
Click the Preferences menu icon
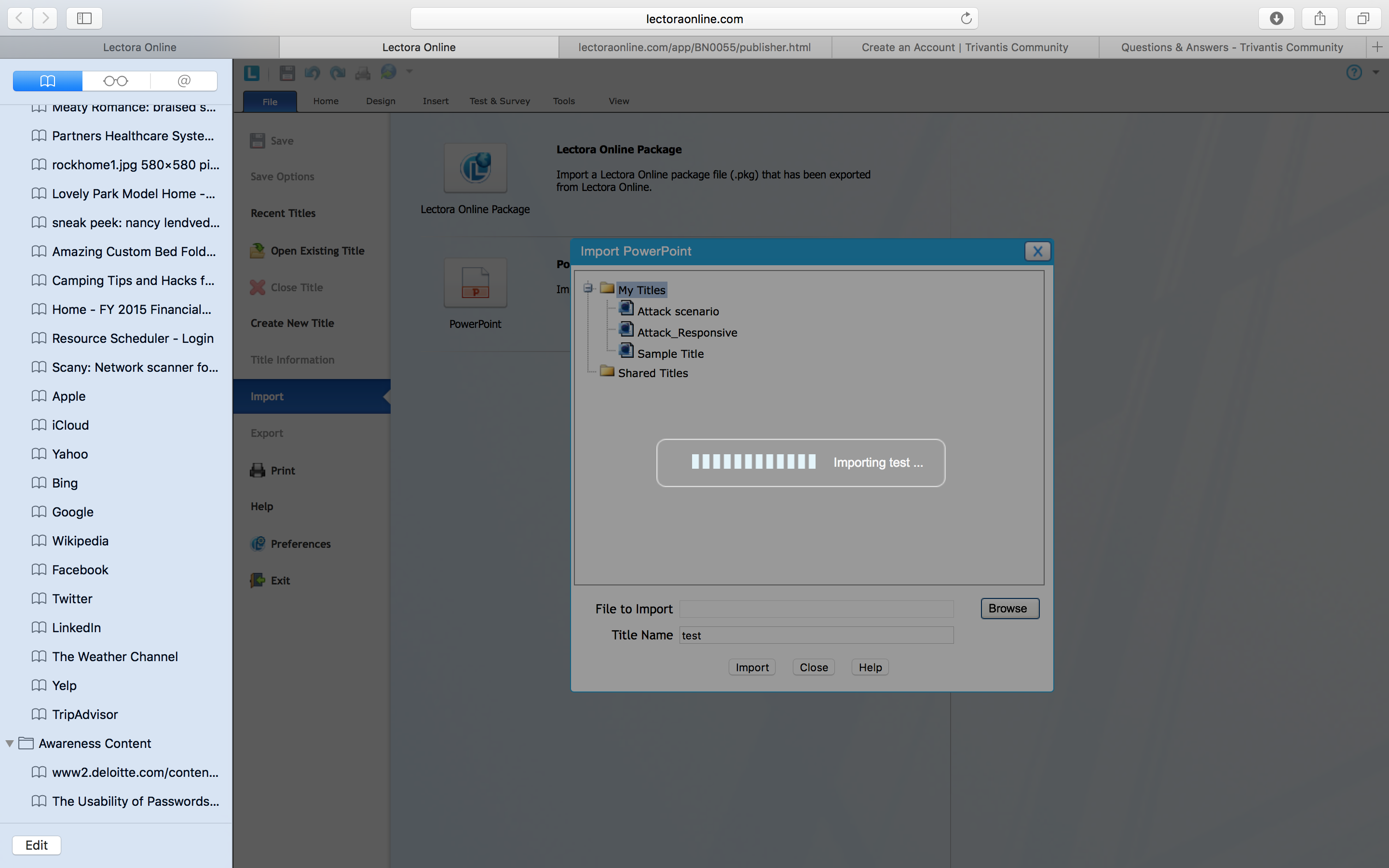[x=258, y=543]
